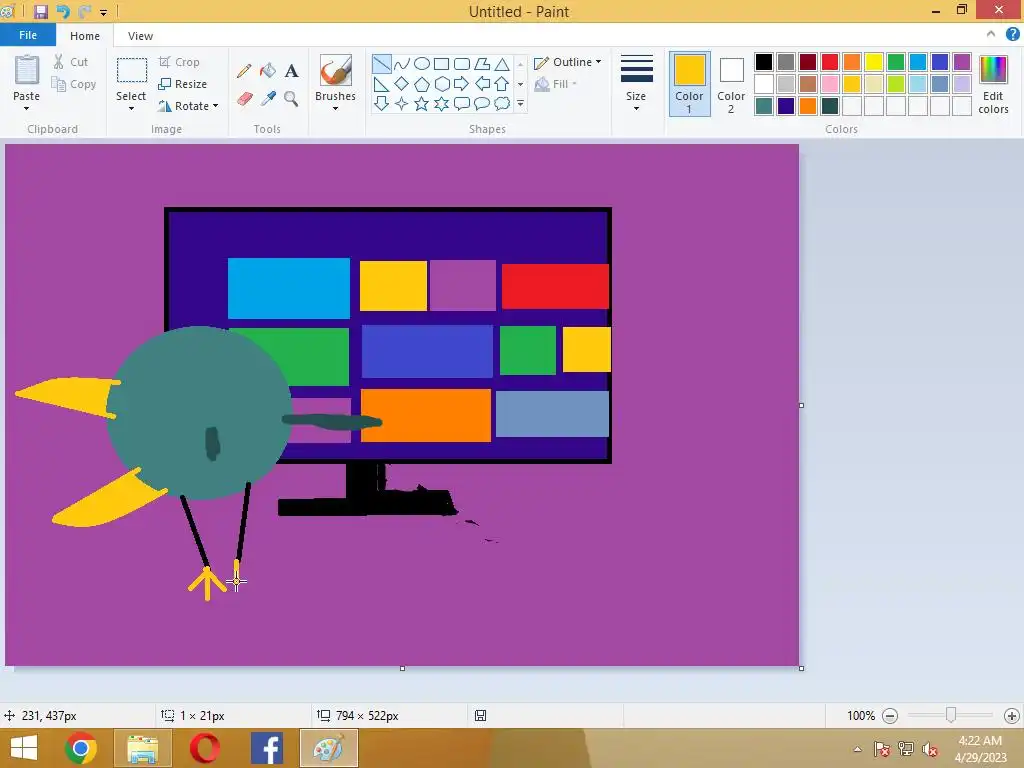The width and height of the screenshot is (1024, 768).
Task: Open File Explorer from the taskbar
Action: [x=143, y=748]
